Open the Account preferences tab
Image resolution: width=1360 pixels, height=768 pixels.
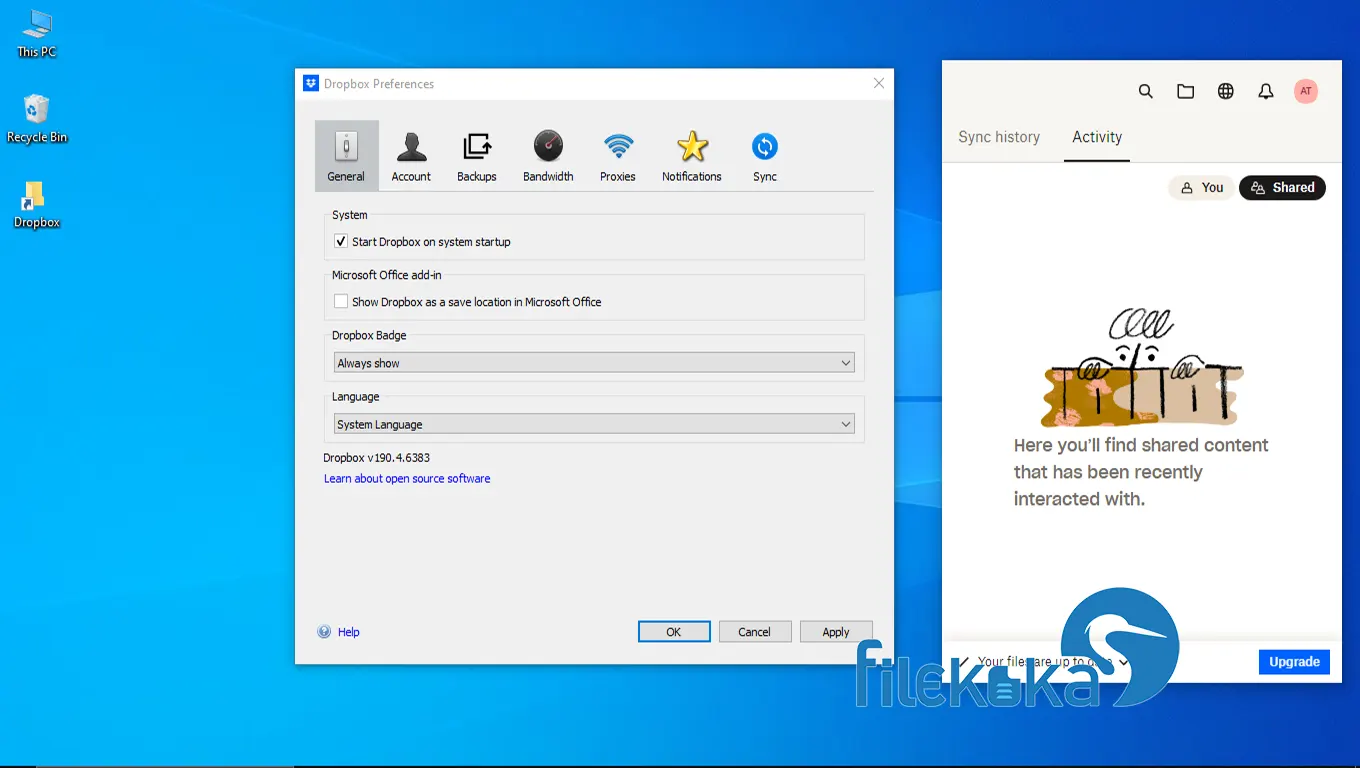(x=411, y=156)
